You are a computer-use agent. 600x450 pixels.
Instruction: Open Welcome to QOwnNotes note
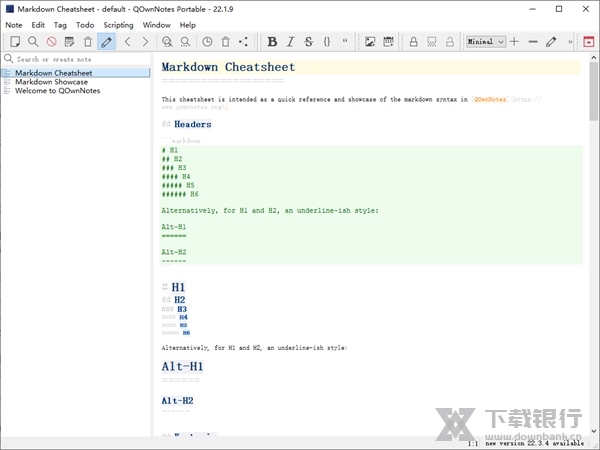pos(57,91)
